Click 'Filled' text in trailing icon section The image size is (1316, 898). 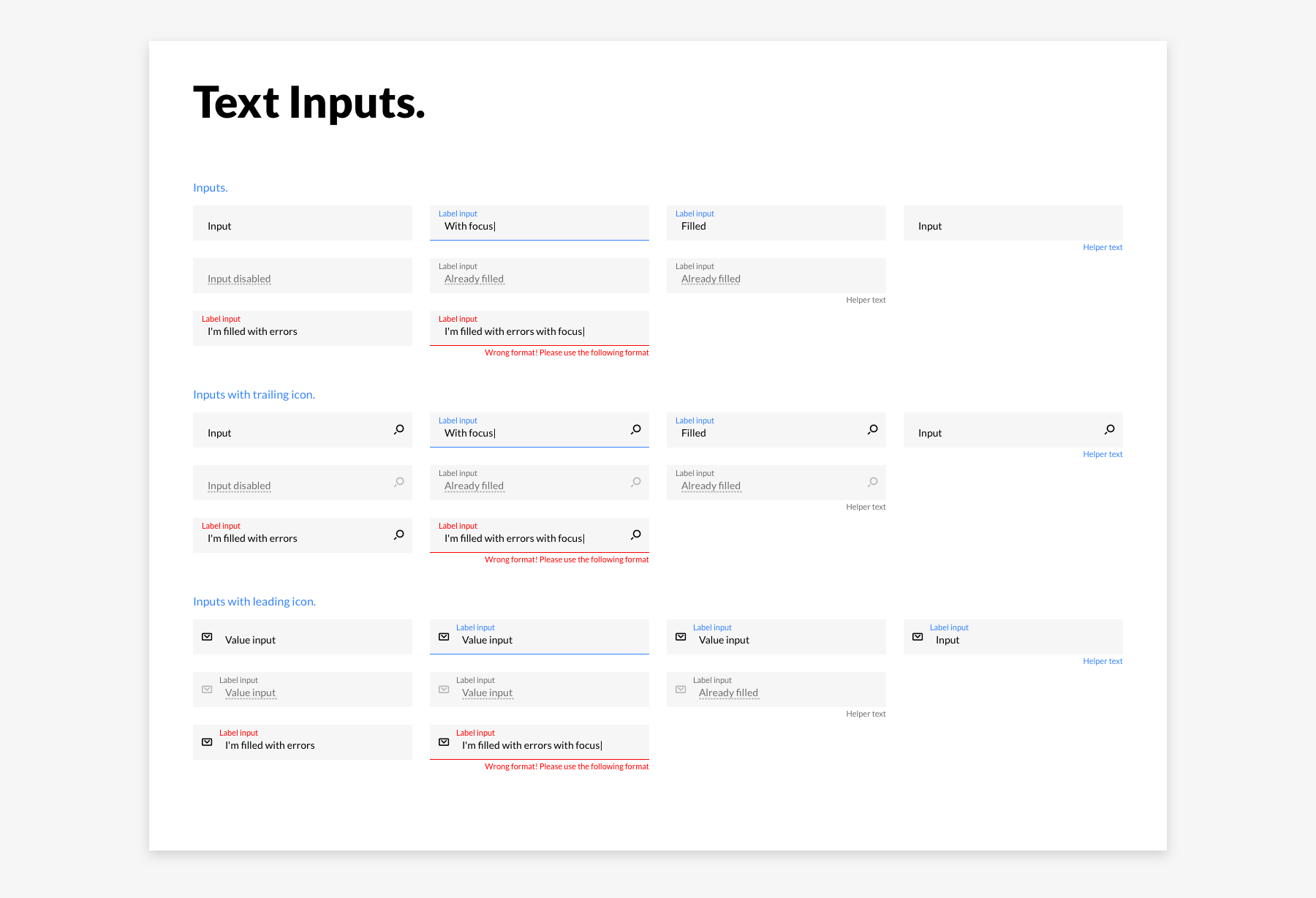tap(694, 433)
